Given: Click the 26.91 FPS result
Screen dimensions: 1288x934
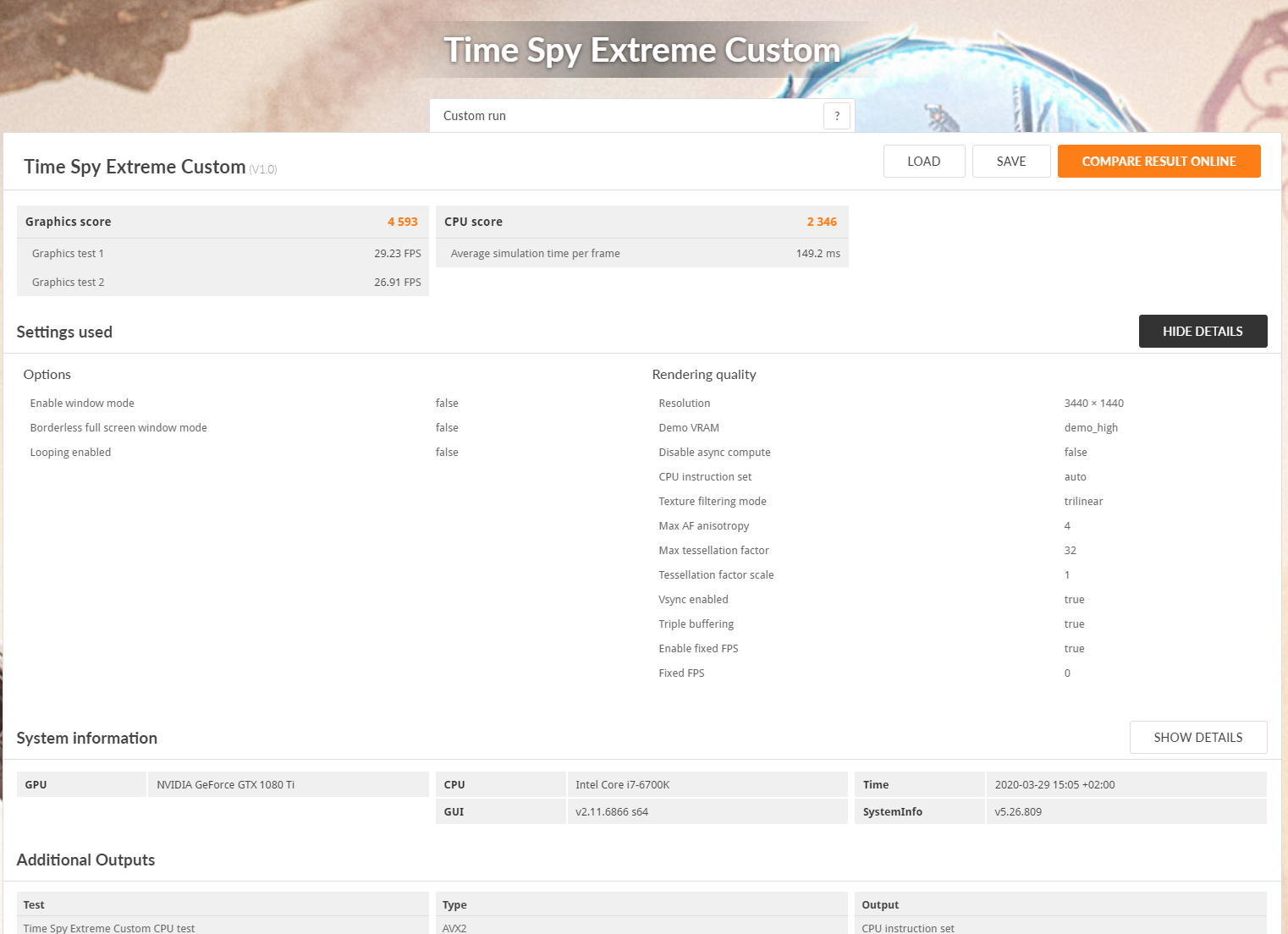Looking at the screenshot, I should point(398,283).
